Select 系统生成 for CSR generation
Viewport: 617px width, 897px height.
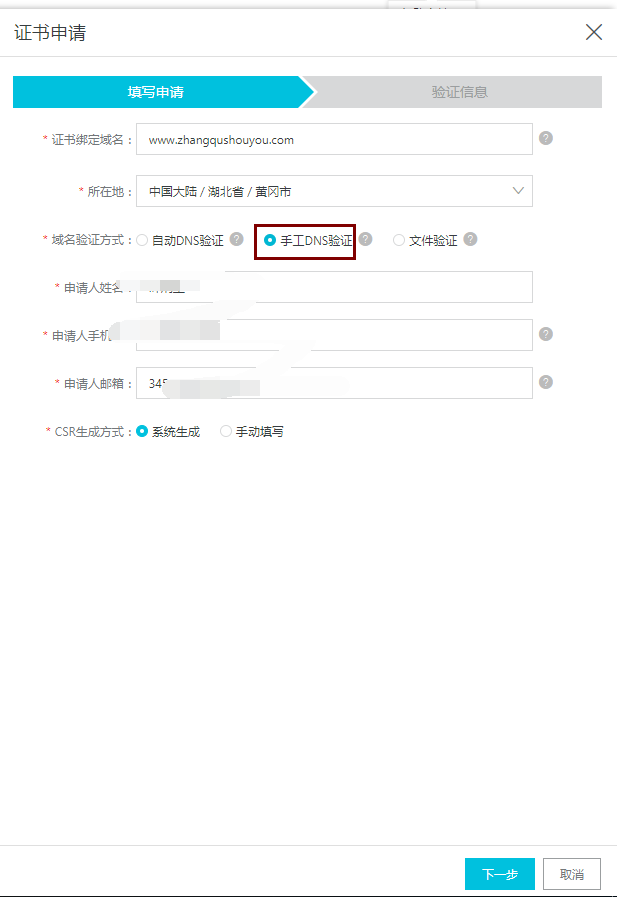[142, 431]
